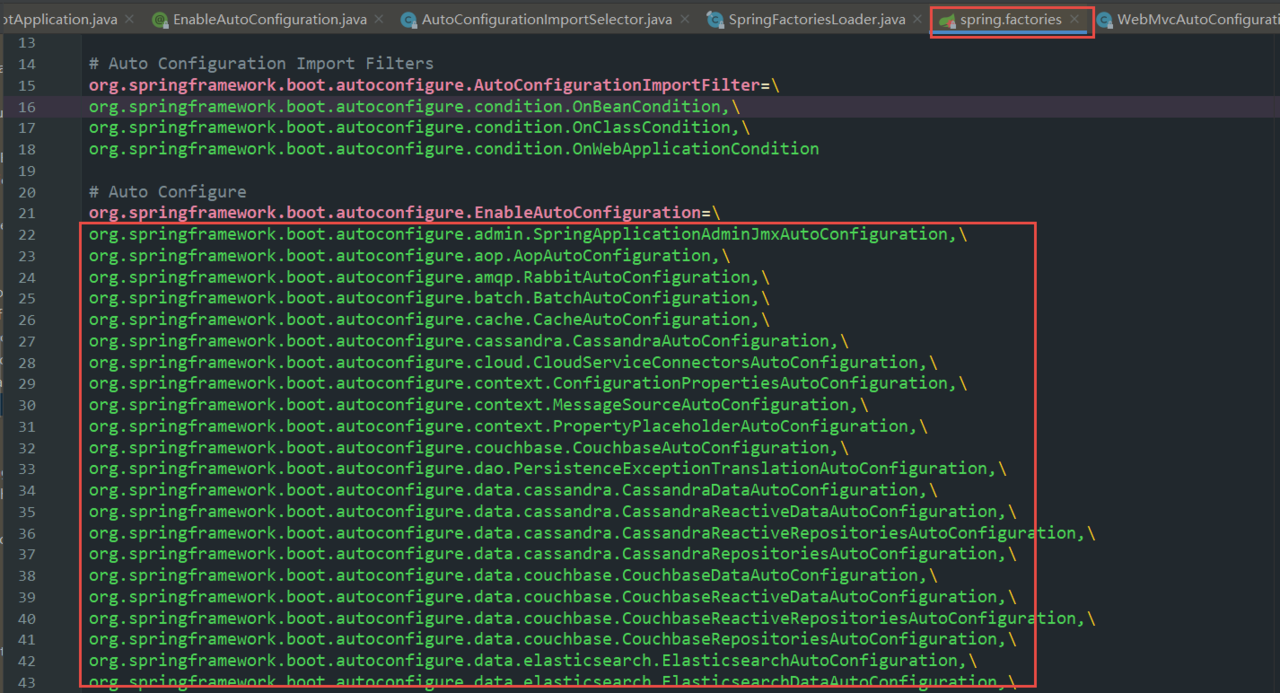
Task: Click the cassandra.CassandraAutoConfiguration entry
Action: pyautogui.click(x=468, y=341)
